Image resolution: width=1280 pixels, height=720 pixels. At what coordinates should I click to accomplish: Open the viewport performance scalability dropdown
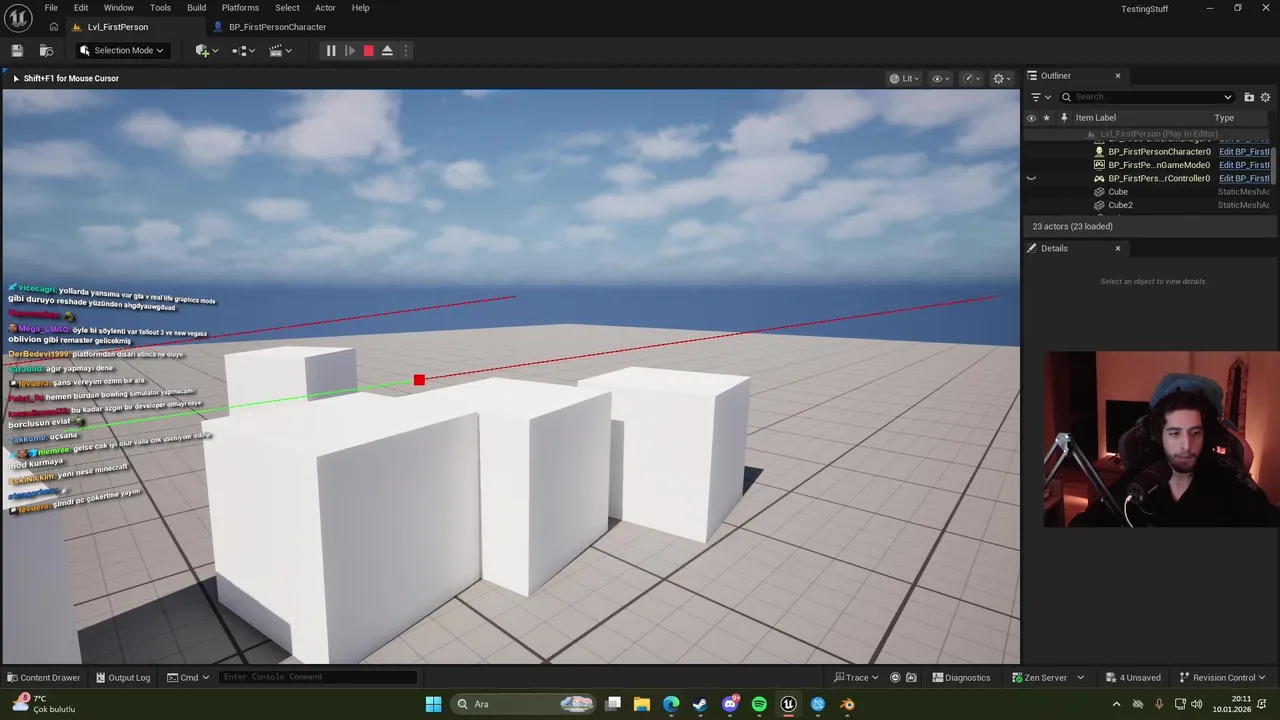[970, 78]
